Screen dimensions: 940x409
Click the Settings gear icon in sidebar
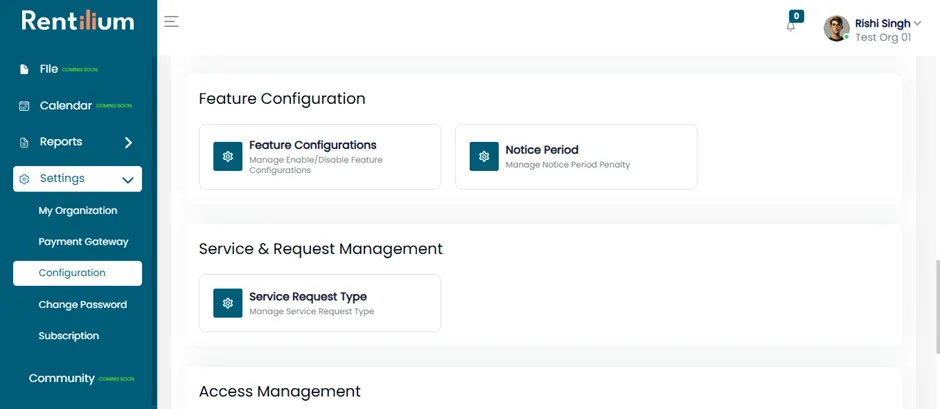[x=24, y=179]
